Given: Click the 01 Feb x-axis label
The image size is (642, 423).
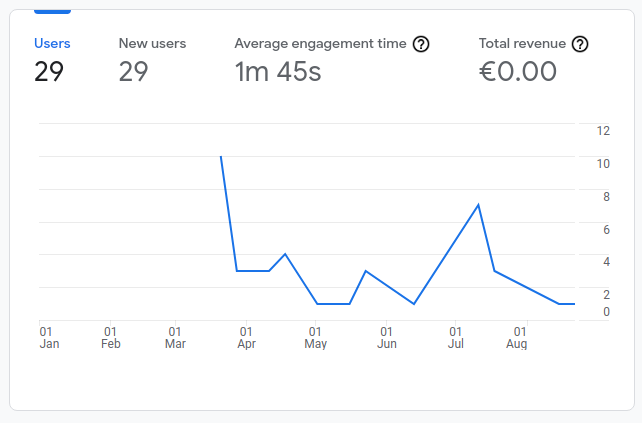Looking at the screenshot, I should (x=111, y=338).
